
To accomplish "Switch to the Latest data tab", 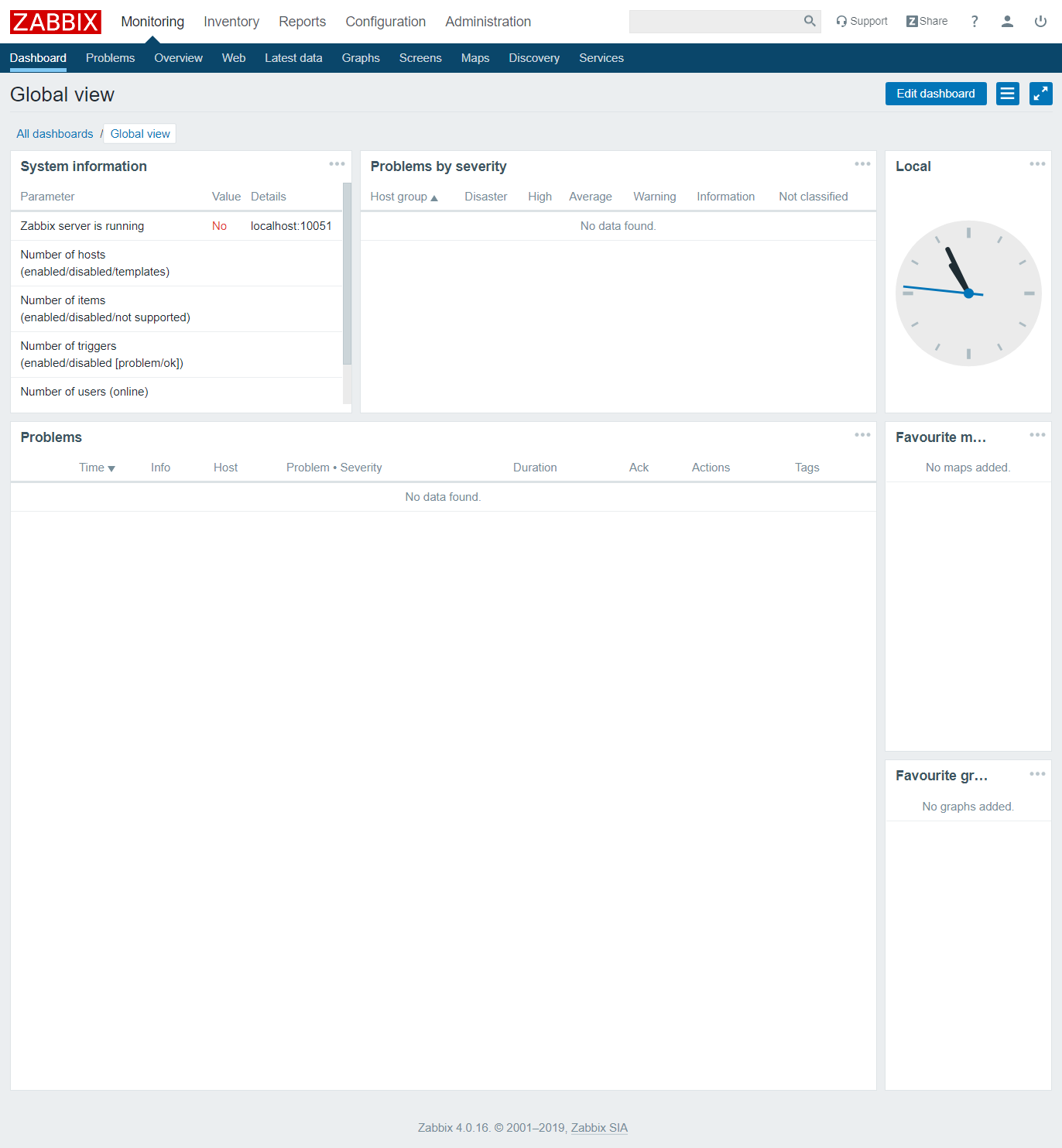I will click(293, 58).
